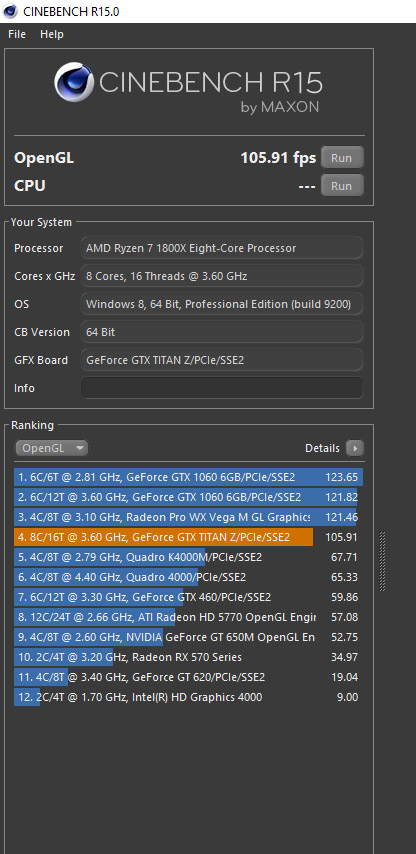Select the Intel HD Graphics 4000 entry
This screenshot has width=416, height=854.
click(188, 697)
